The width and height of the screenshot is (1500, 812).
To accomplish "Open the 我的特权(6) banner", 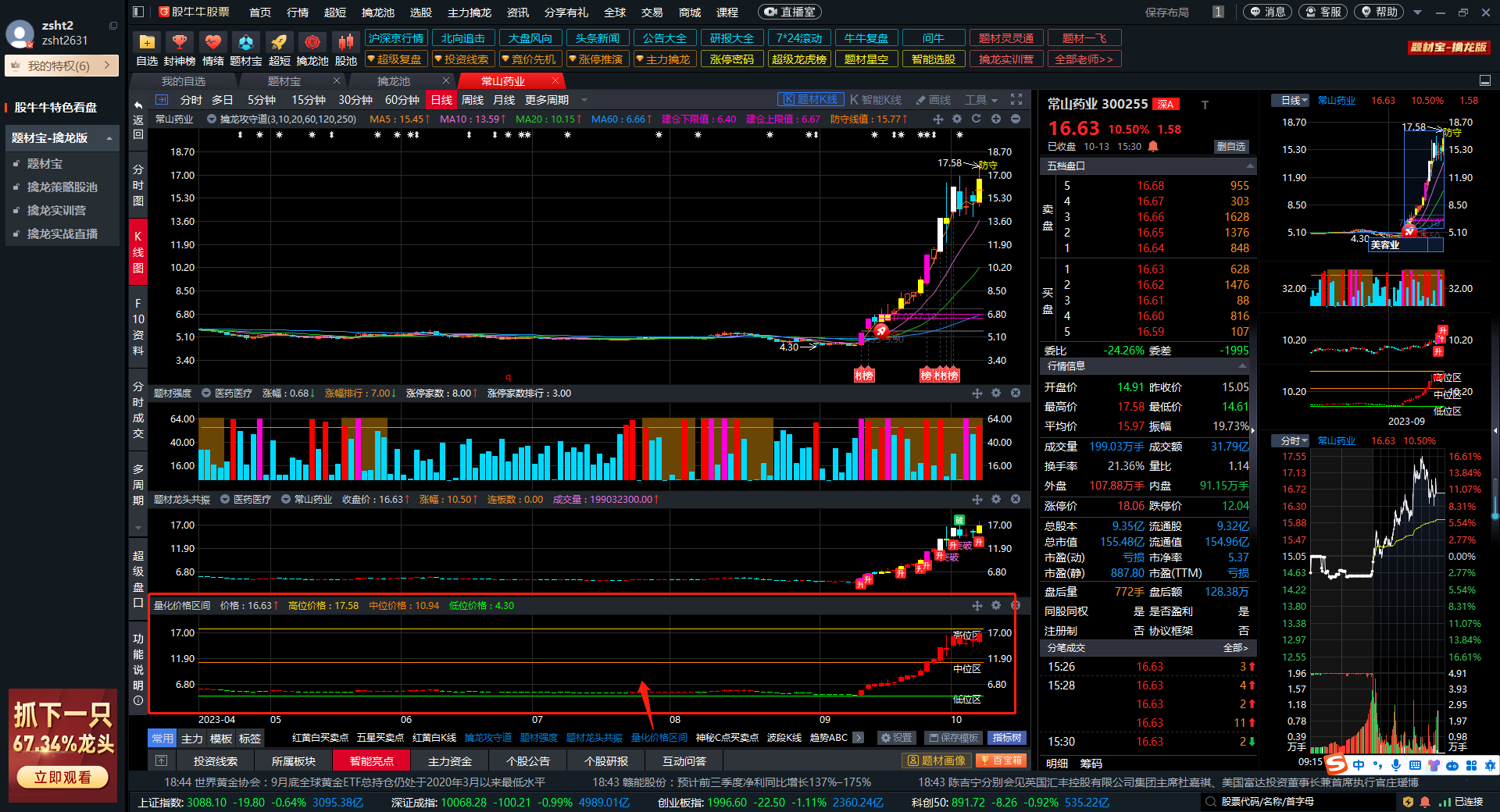I will click(62, 66).
